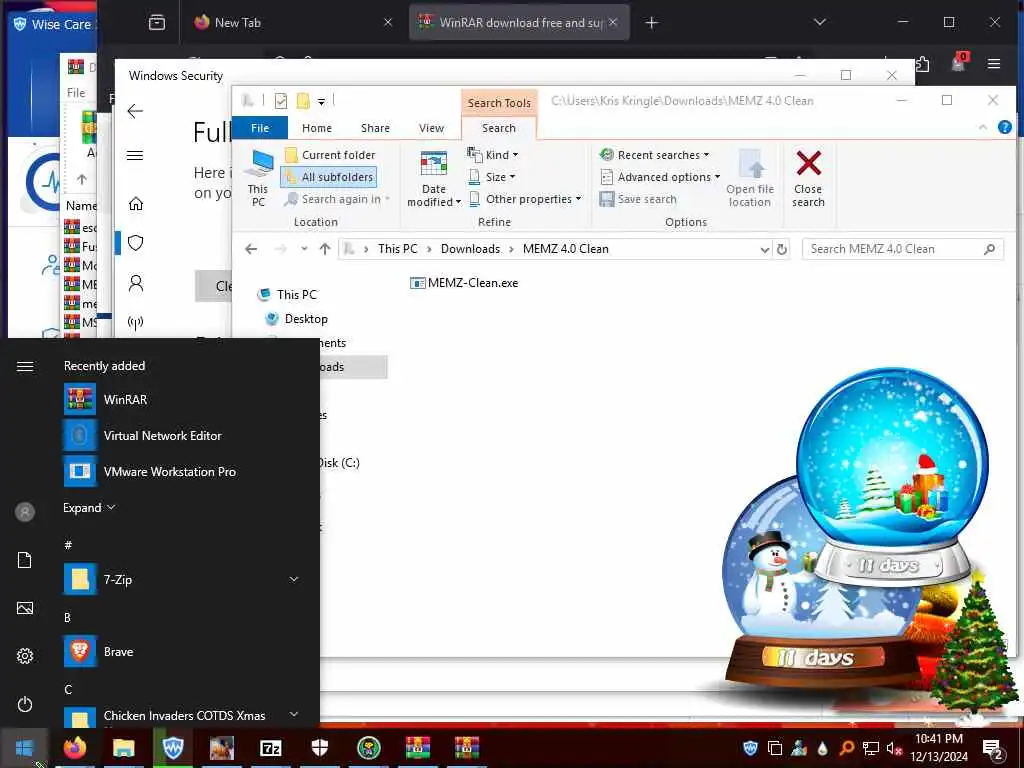Open the Kind filter dropdown

[493, 155]
